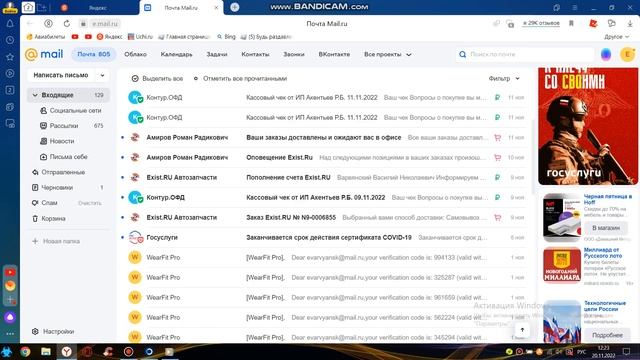Click the settings gear next to Настройки
The height and width of the screenshot is (360, 640).
(x=35, y=331)
